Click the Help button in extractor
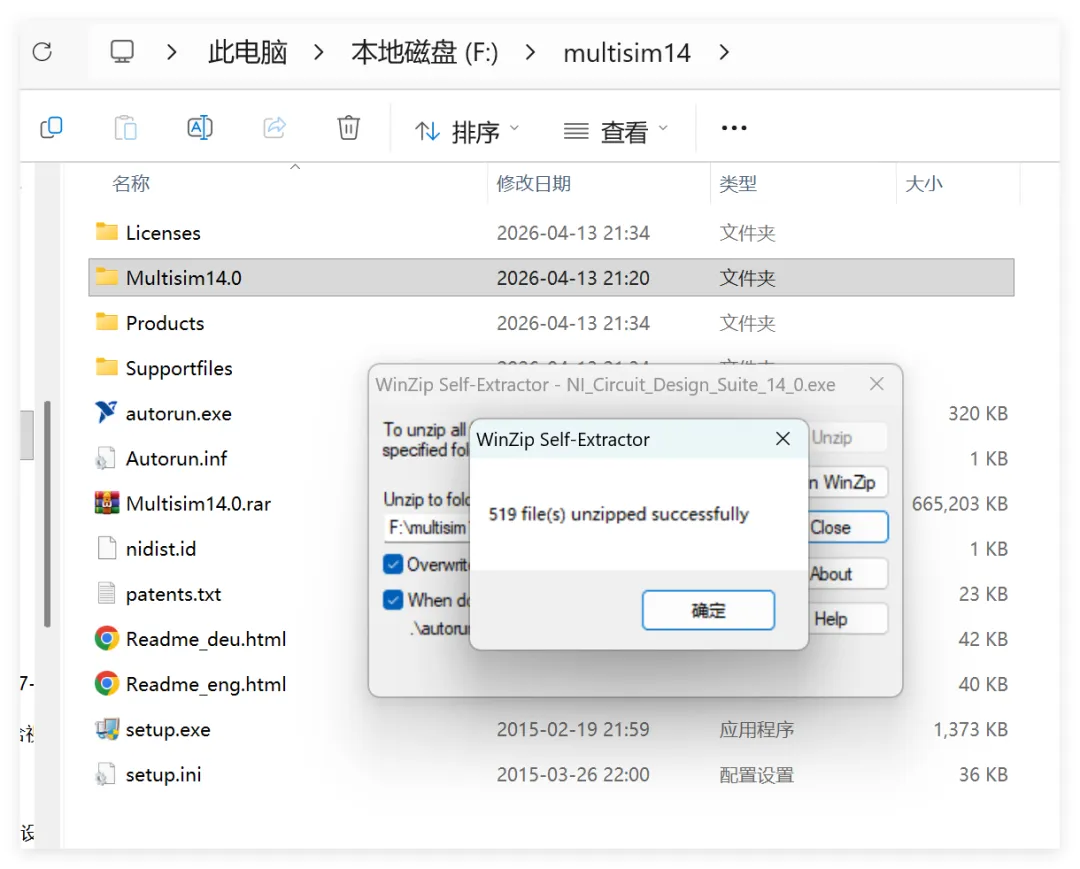The width and height of the screenshot is (1080, 869). point(848,619)
